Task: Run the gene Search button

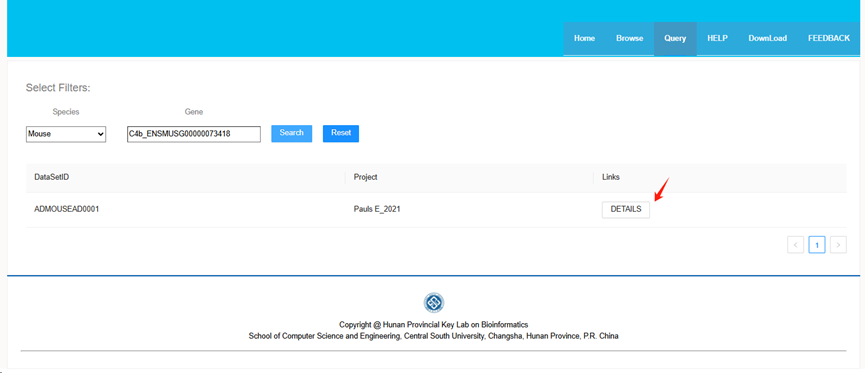Action: pos(291,134)
